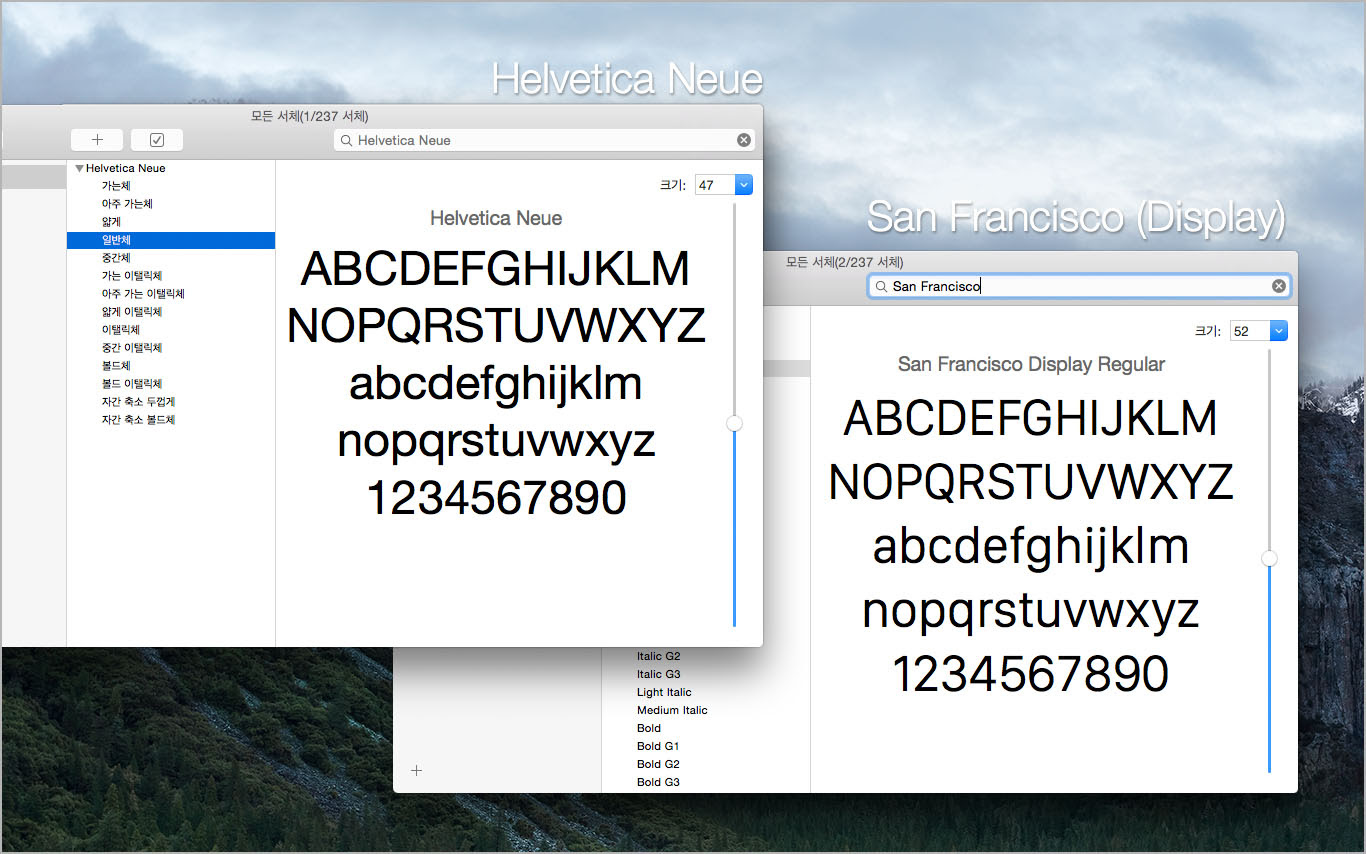
Task: Click the 모든 서체(2/237 서체) window title
Action: 845,262
